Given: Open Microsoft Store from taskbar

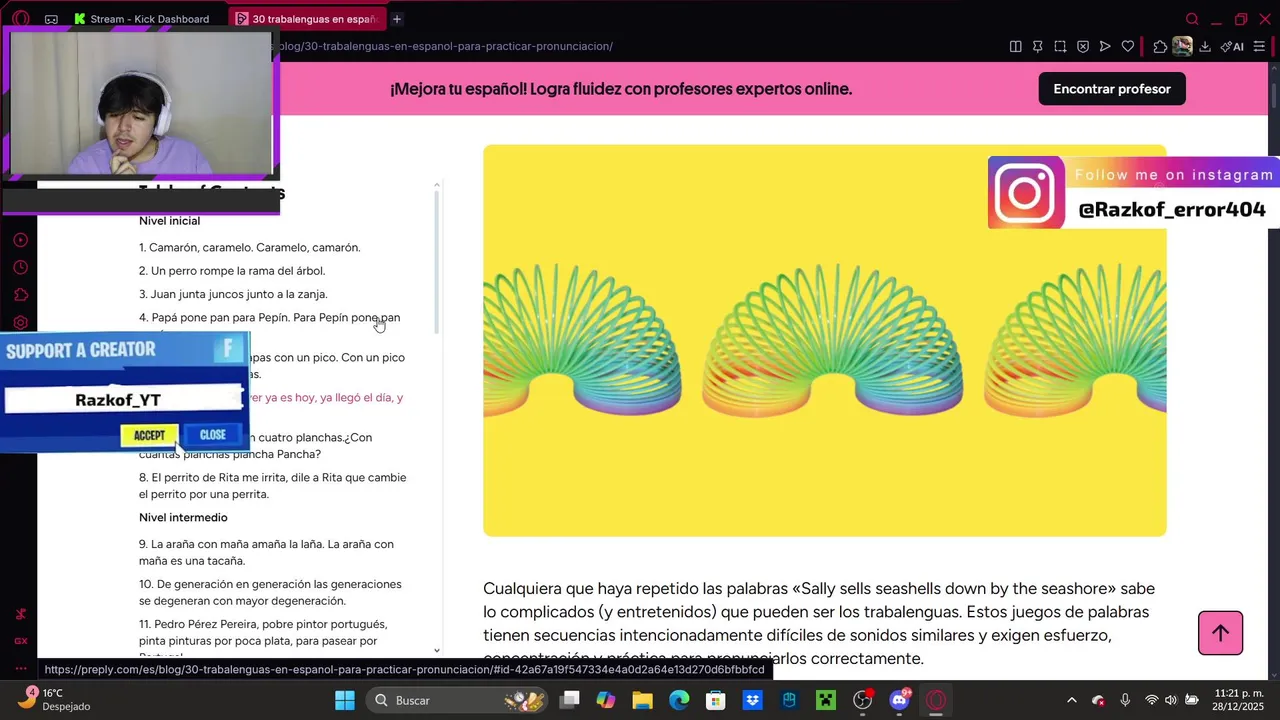Looking at the screenshot, I should (x=715, y=700).
